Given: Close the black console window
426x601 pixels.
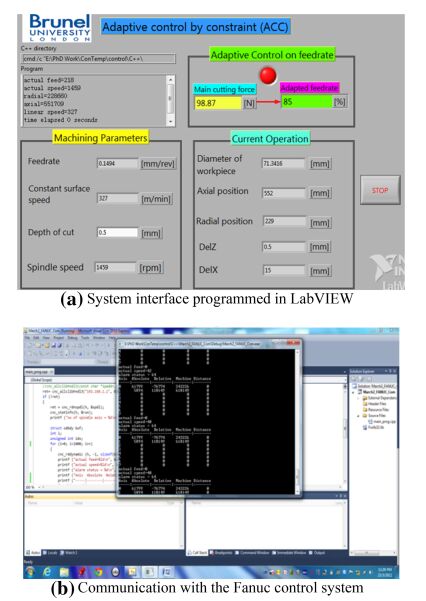Looking at the screenshot, I should point(293,343).
